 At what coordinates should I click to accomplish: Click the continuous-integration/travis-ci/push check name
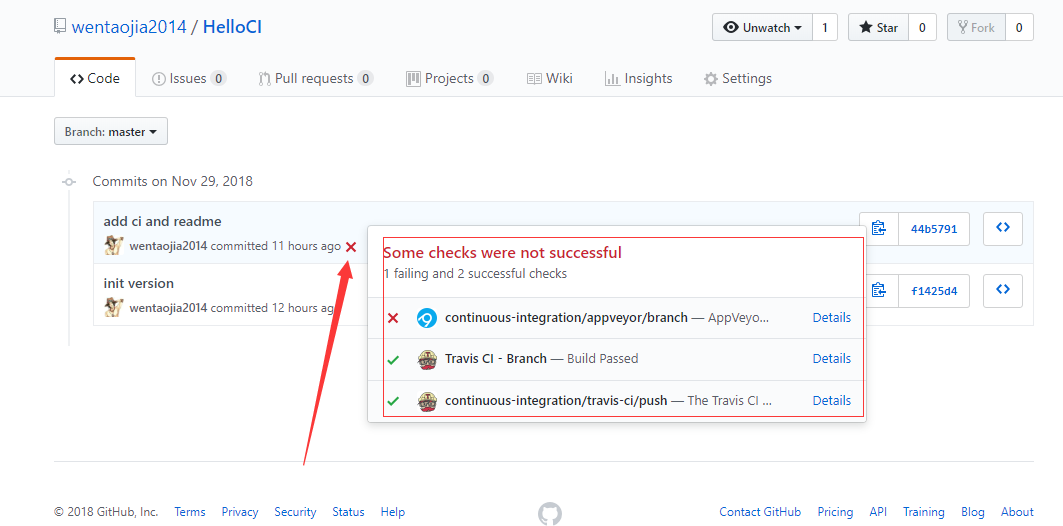click(x=557, y=401)
